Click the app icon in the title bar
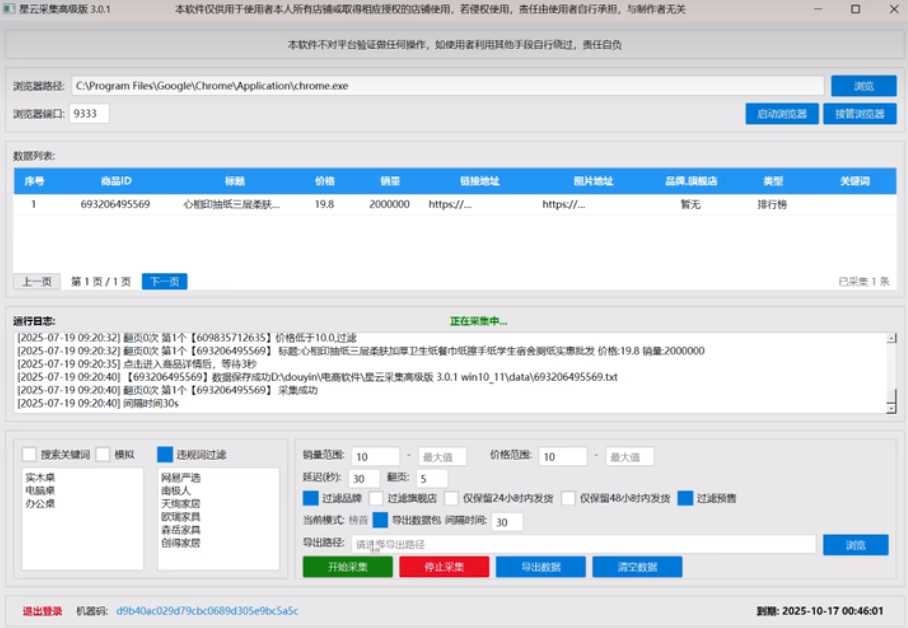This screenshot has height=628, width=908. pos(10,9)
